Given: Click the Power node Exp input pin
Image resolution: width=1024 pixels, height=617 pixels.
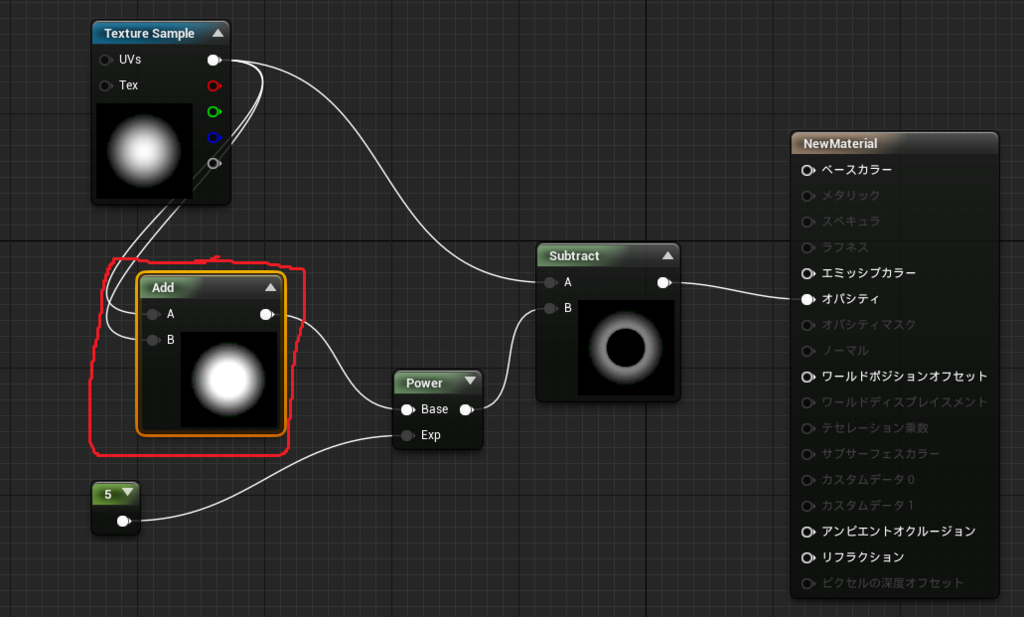Looking at the screenshot, I should coord(408,435).
